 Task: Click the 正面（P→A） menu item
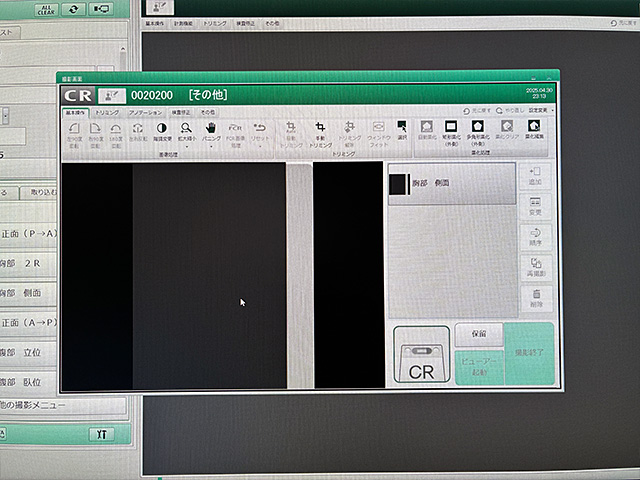pos(28,234)
